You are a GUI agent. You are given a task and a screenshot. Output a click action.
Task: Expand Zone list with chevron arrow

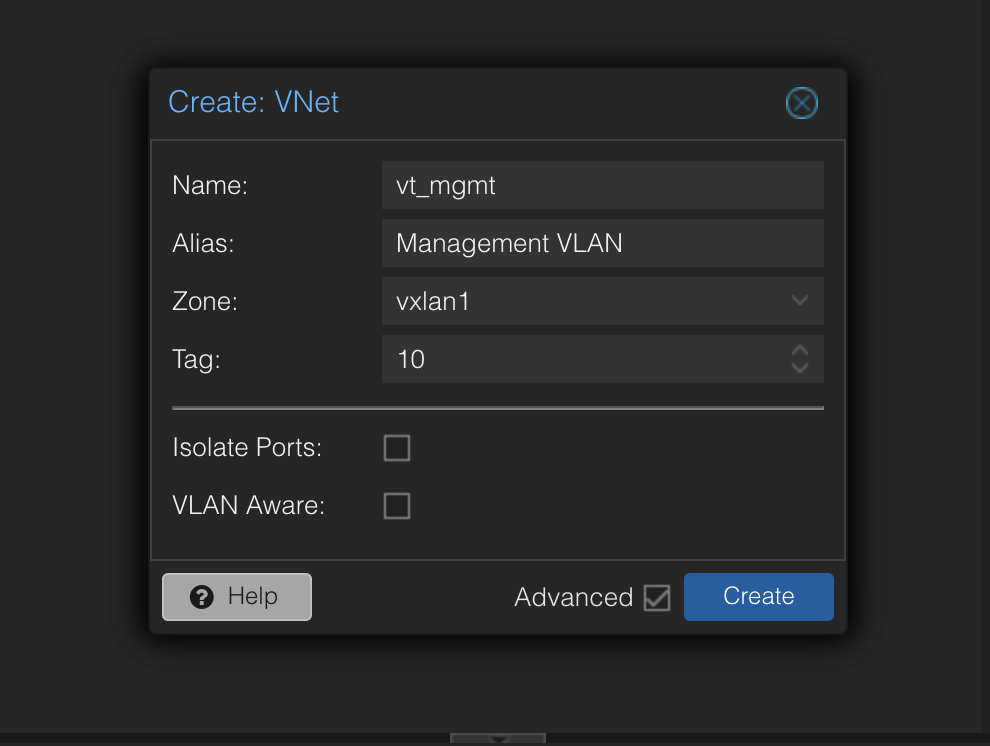(x=799, y=300)
